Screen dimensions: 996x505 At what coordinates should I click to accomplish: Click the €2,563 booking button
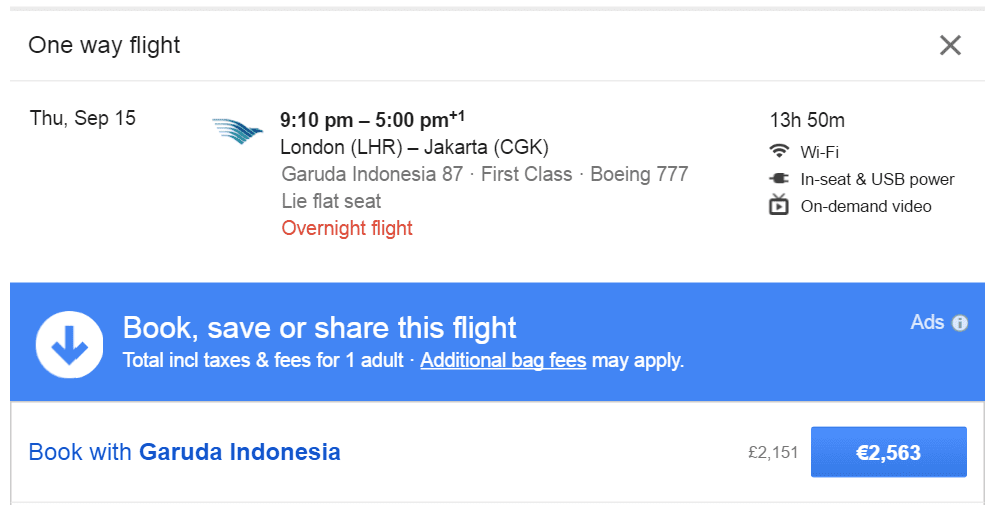coord(889,452)
